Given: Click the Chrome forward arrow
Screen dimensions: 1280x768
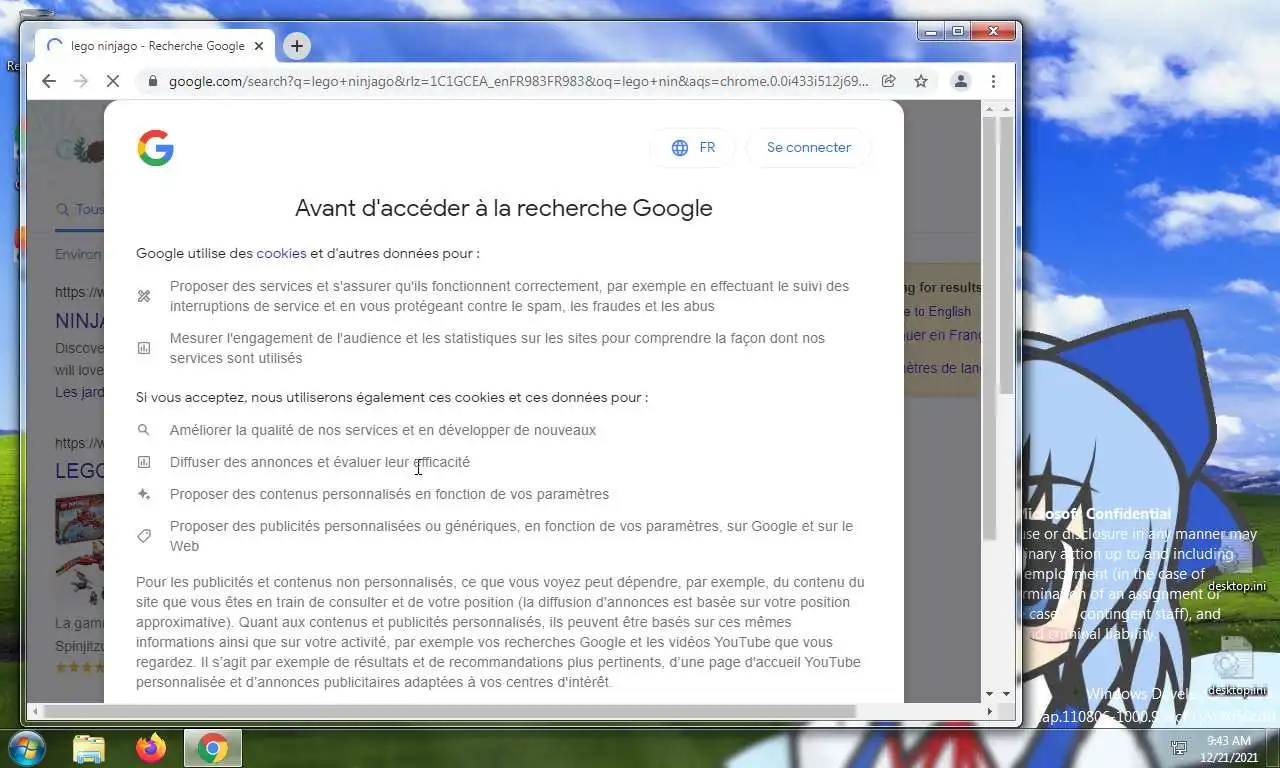Looking at the screenshot, I should tap(81, 81).
